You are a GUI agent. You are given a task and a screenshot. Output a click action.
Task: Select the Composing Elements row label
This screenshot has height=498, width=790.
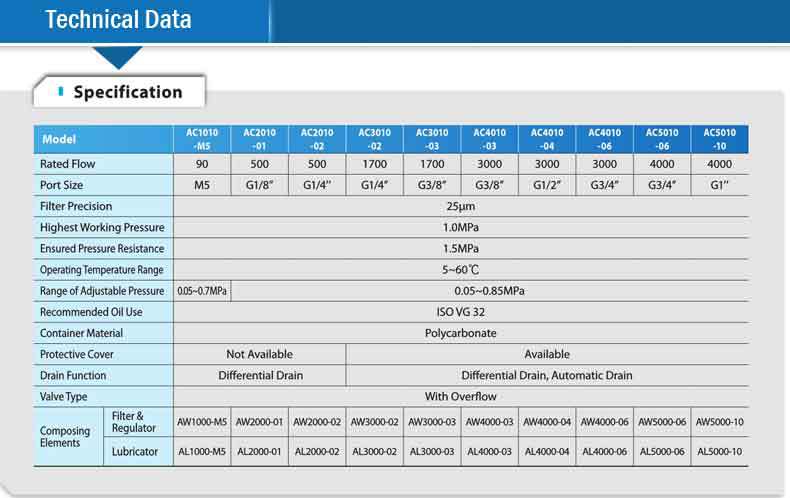pyautogui.click(x=65, y=437)
